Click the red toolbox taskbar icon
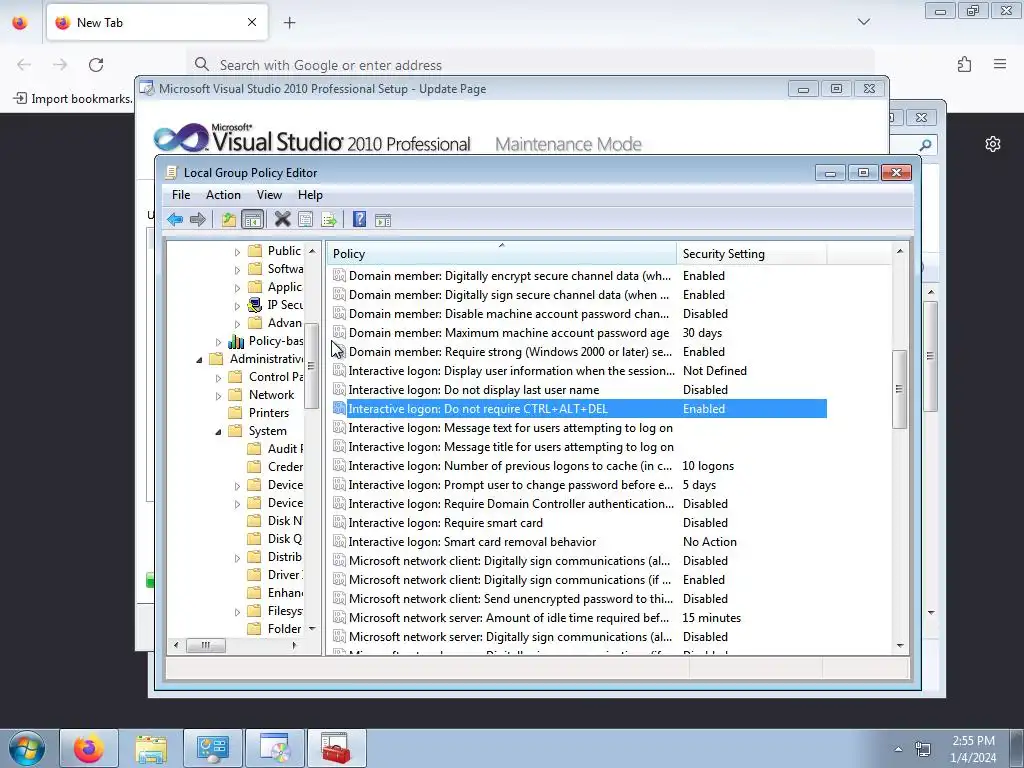 pos(337,748)
